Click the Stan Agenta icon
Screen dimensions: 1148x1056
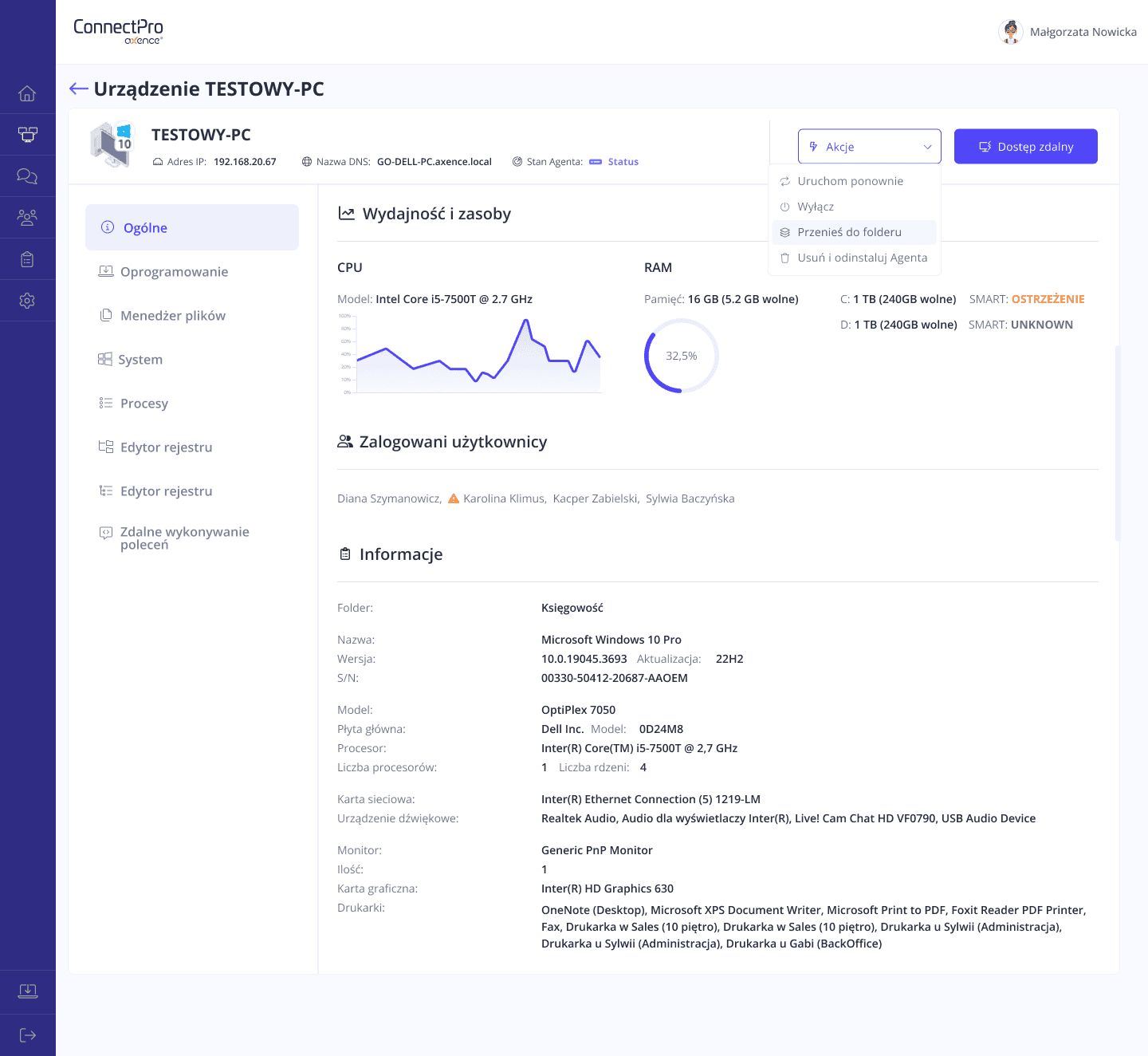pyautogui.click(x=517, y=162)
